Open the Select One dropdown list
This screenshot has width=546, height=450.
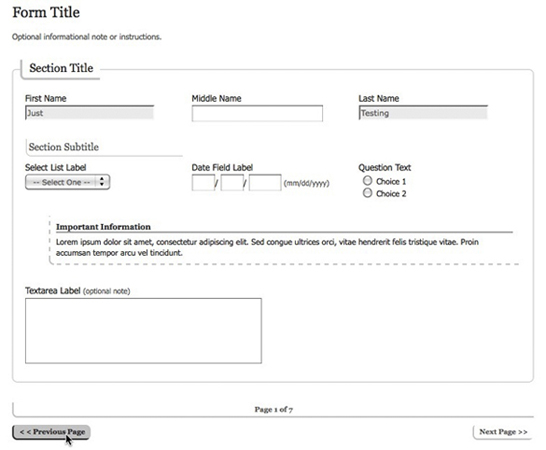(67, 182)
